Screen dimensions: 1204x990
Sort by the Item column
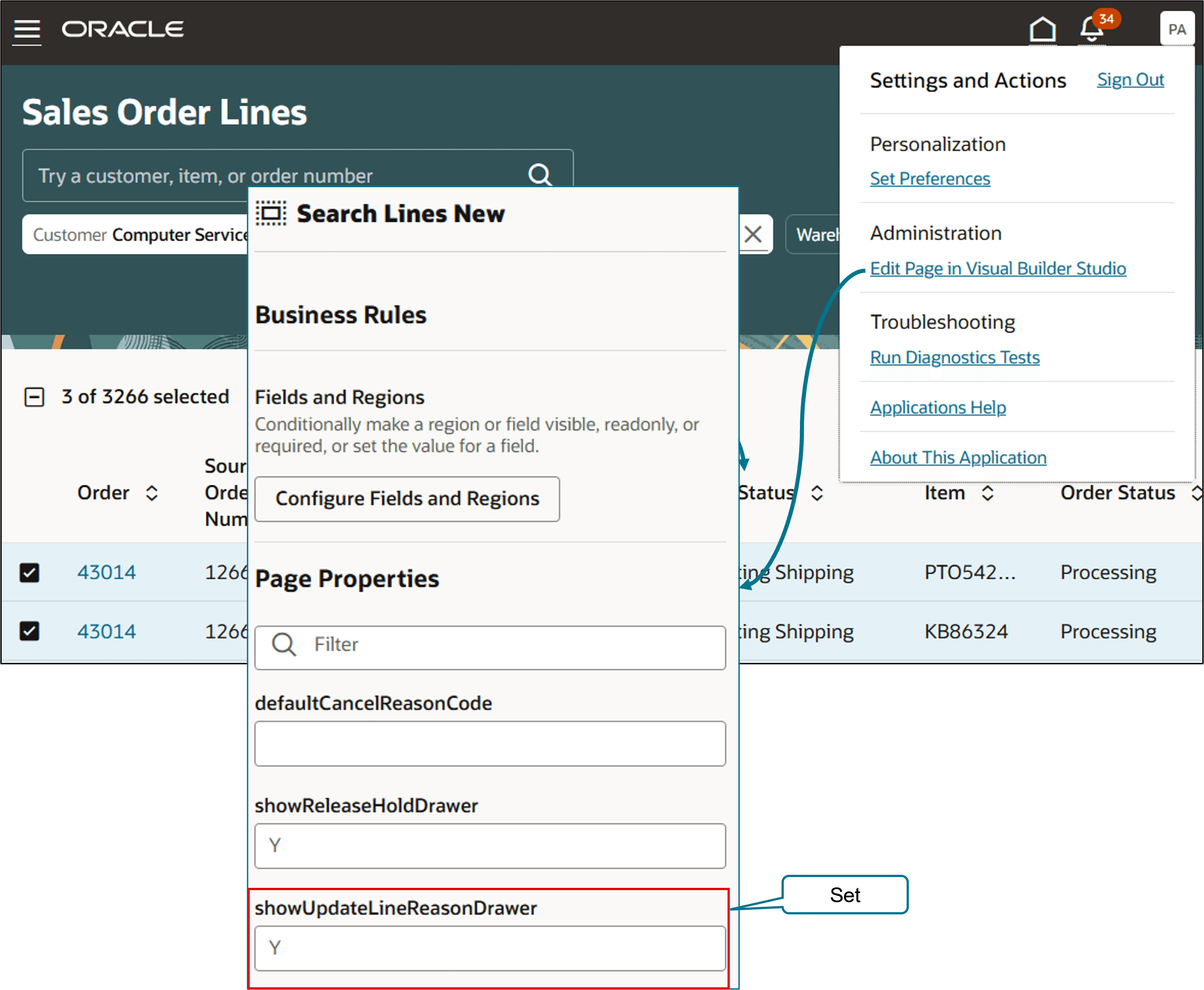(988, 493)
